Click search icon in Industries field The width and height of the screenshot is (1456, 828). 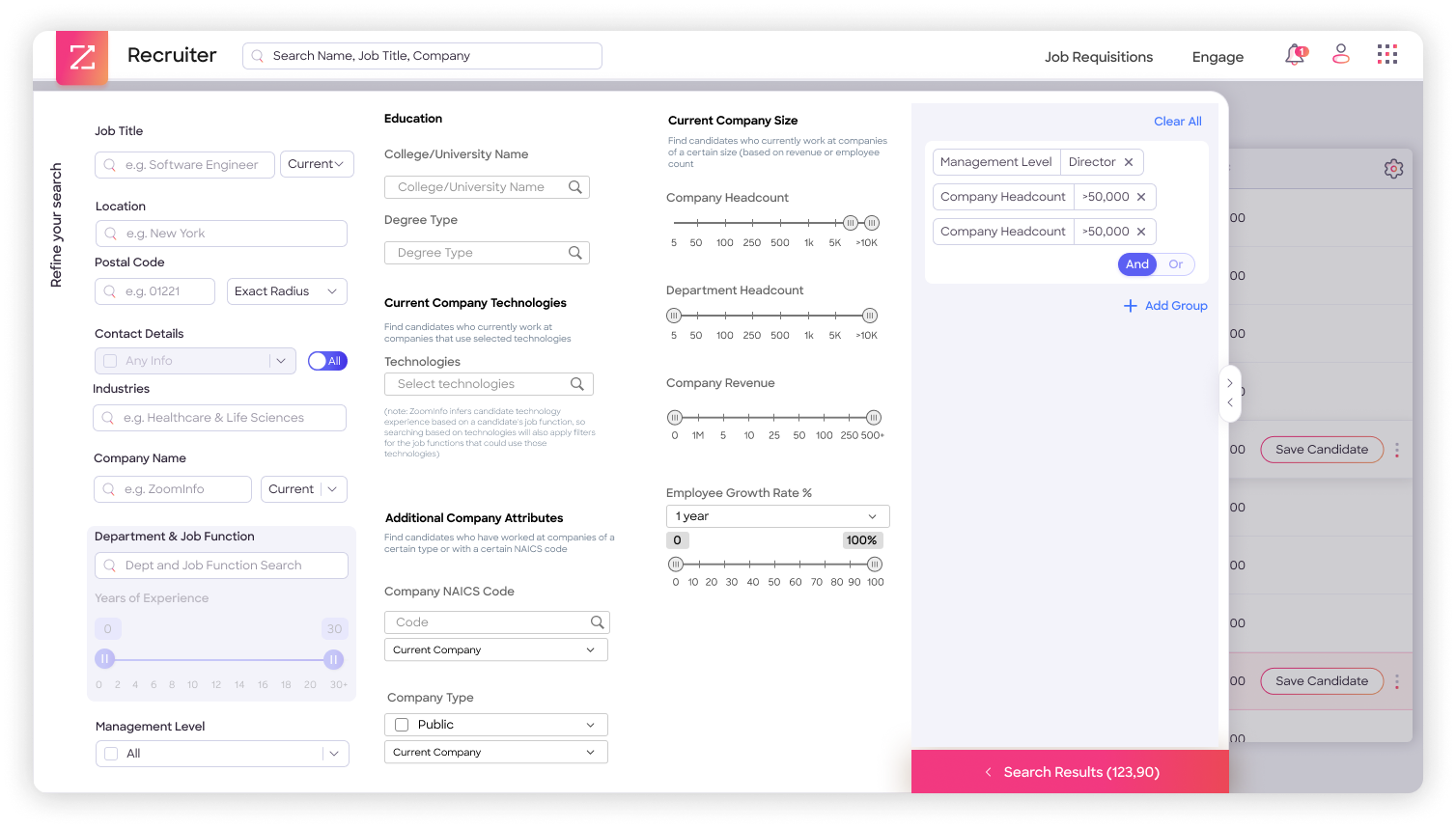(x=108, y=418)
